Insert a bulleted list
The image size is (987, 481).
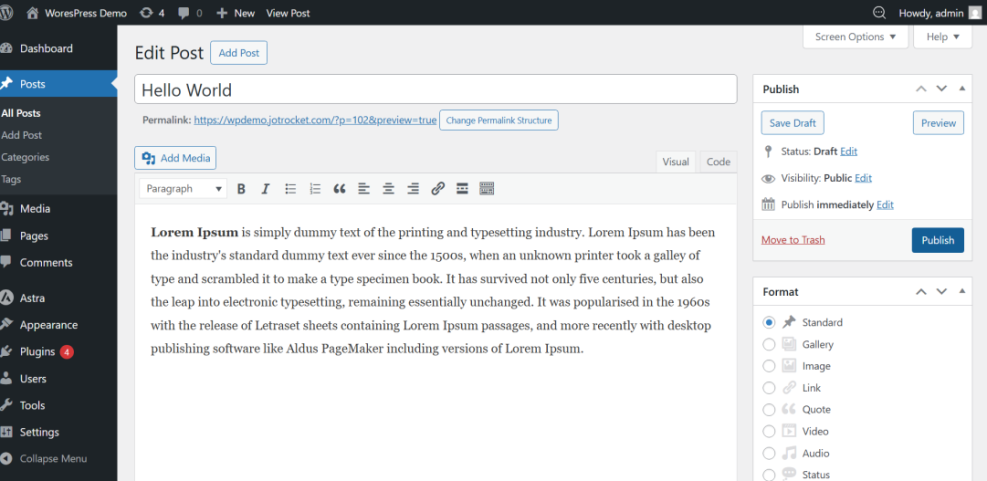[290, 188]
